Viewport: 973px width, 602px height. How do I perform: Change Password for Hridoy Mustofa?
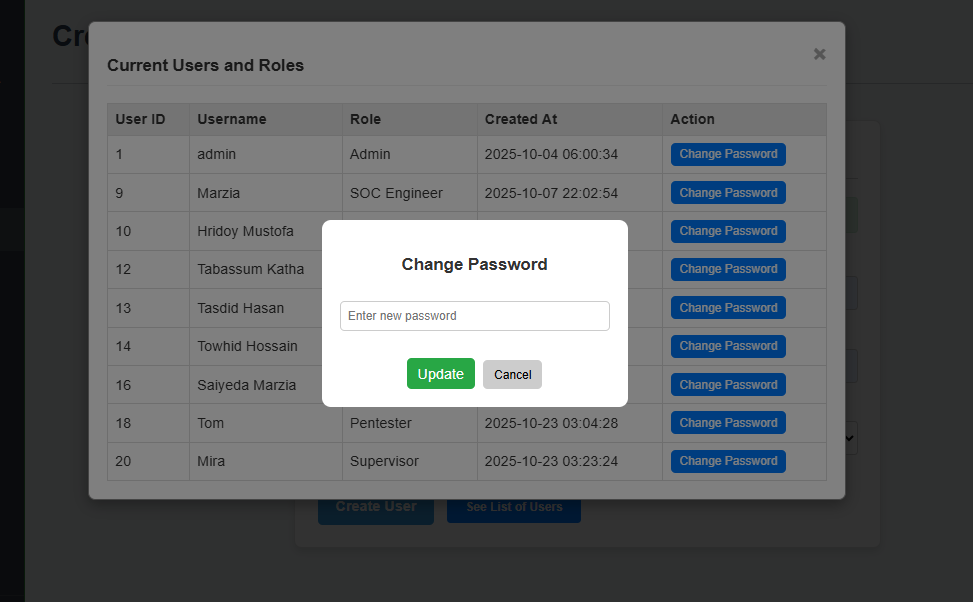tap(728, 231)
